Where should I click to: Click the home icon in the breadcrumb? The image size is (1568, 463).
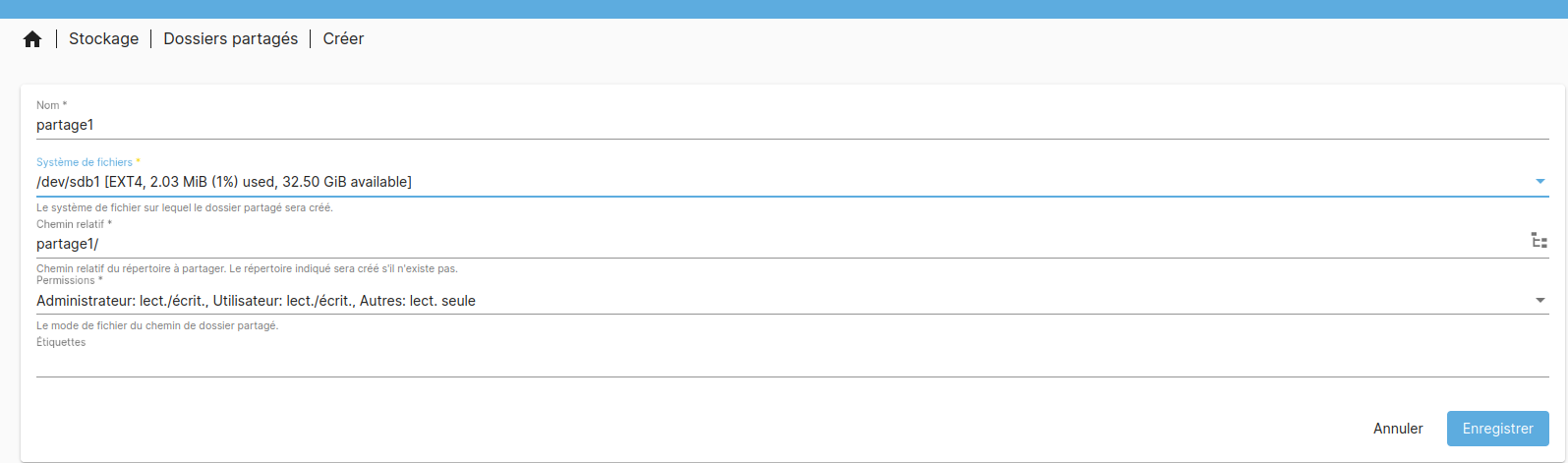click(x=32, y=39)
